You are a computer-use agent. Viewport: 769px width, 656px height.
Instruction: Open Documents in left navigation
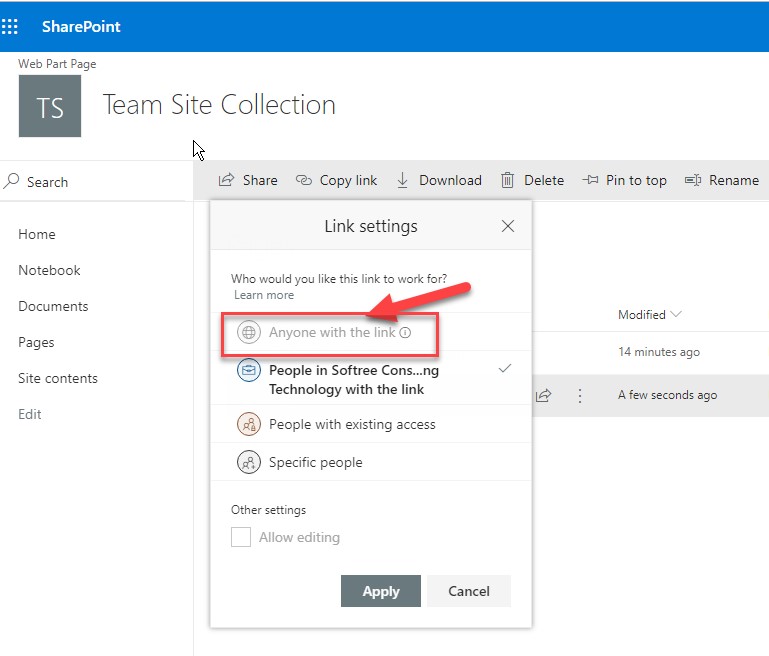pos(53,306)
